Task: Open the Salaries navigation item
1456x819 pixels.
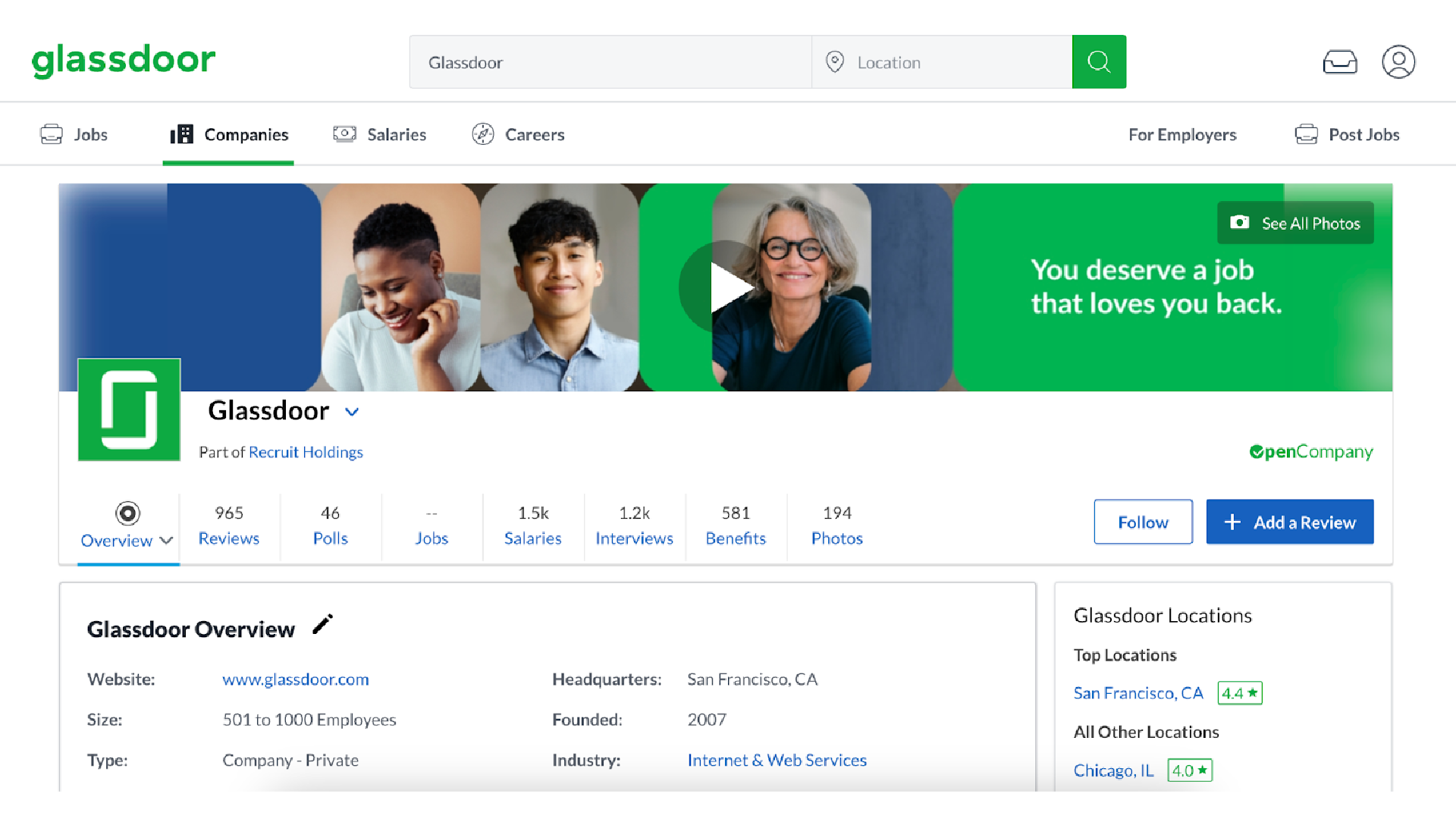Action: 380,134
